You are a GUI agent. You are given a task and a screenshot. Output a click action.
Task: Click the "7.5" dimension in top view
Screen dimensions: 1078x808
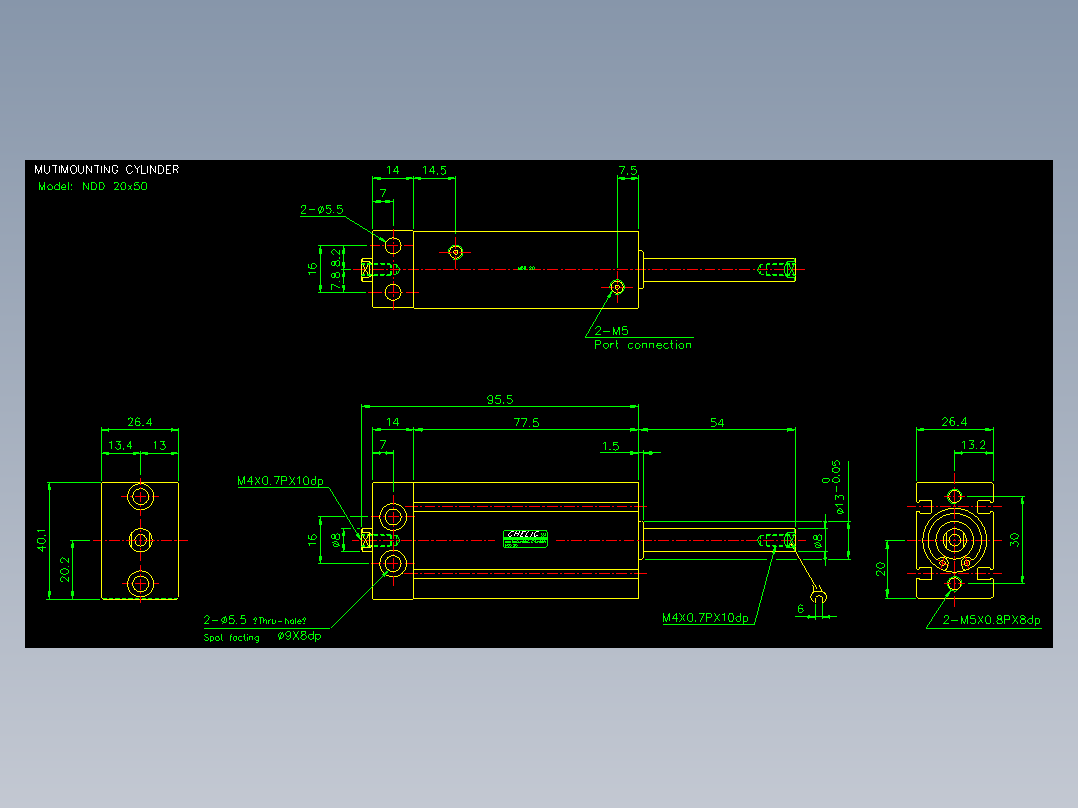(628, 170)
